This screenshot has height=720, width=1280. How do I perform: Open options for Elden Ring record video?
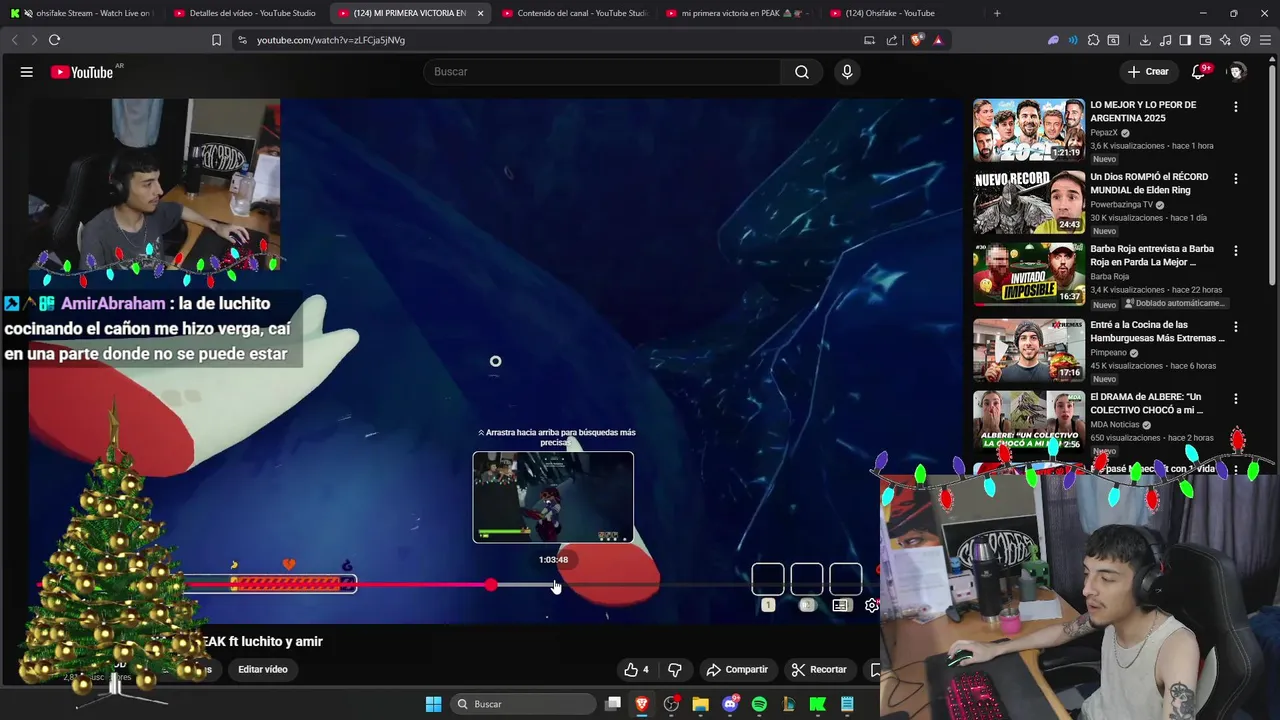click(x=1235, y=179)
